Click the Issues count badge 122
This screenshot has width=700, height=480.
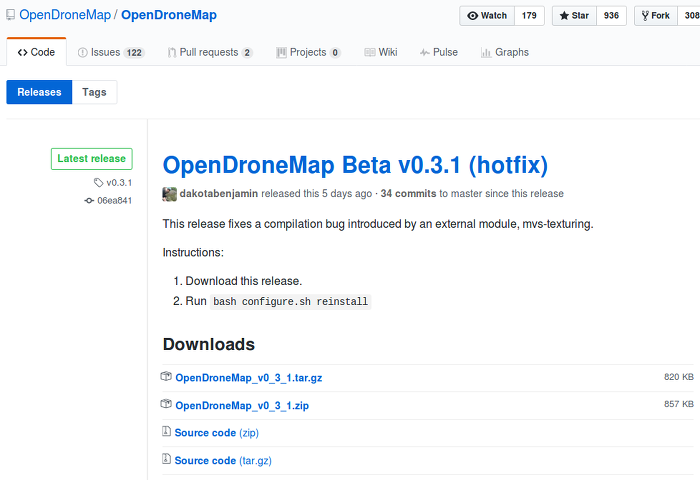(134, 53)
